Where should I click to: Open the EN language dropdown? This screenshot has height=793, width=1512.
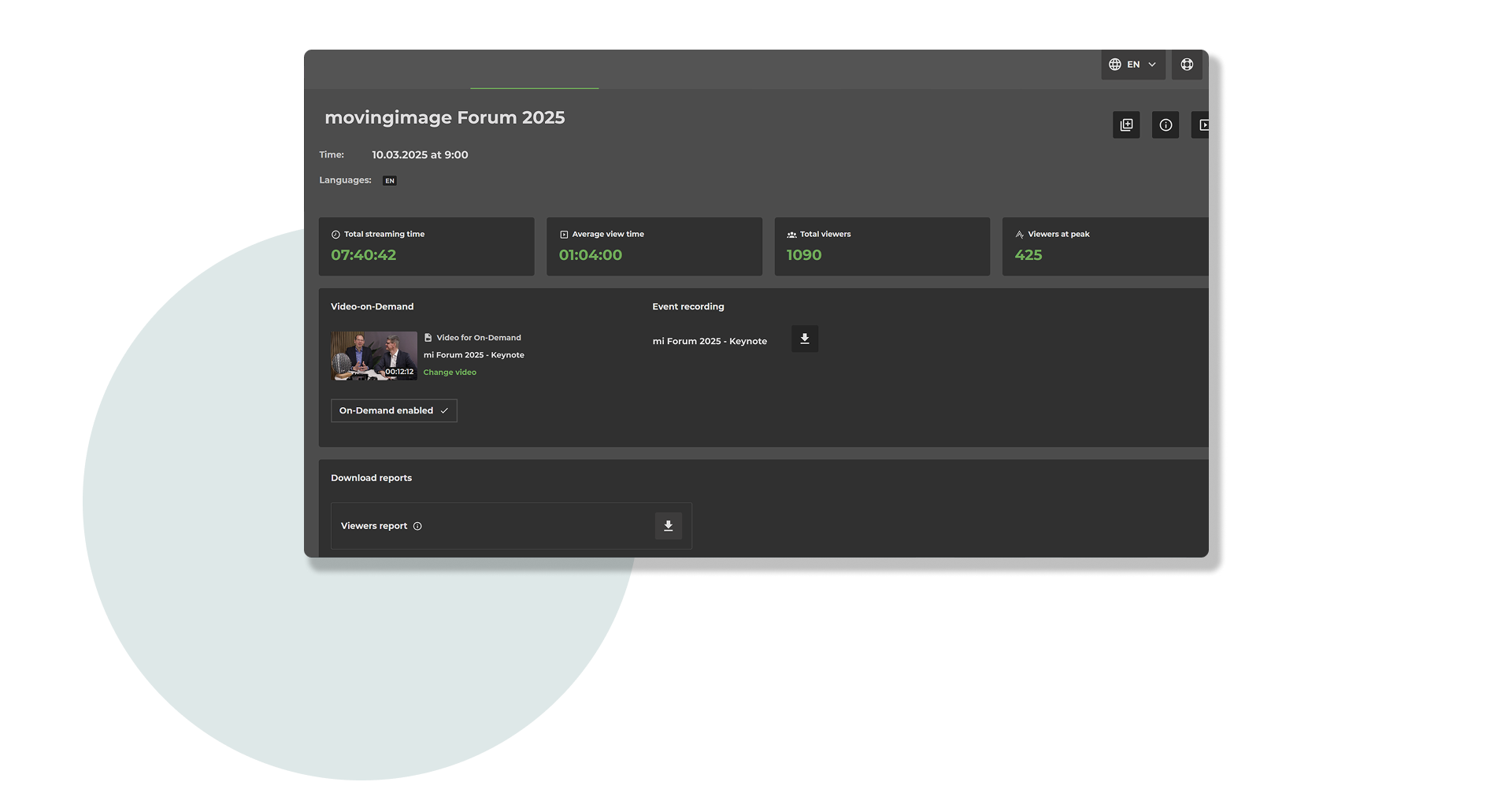click(x=1132, y=65)
